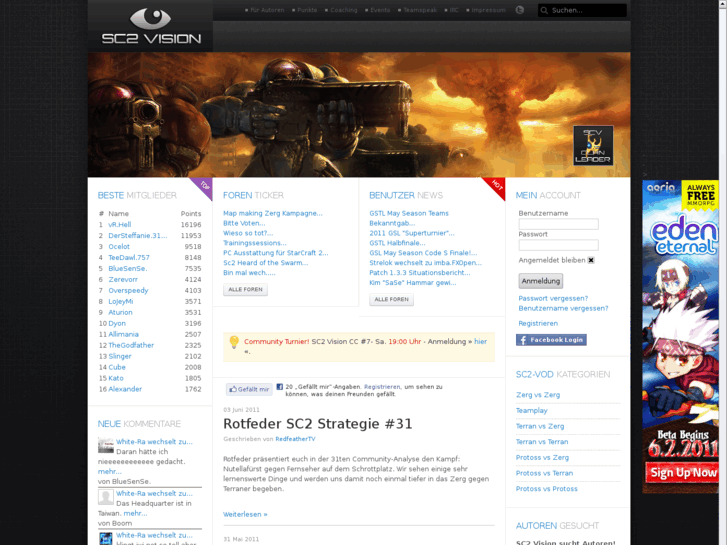Screen dimensions: 727x545
Task: Click Alle Foren under Foren Ticker
Action: (245, 289)
